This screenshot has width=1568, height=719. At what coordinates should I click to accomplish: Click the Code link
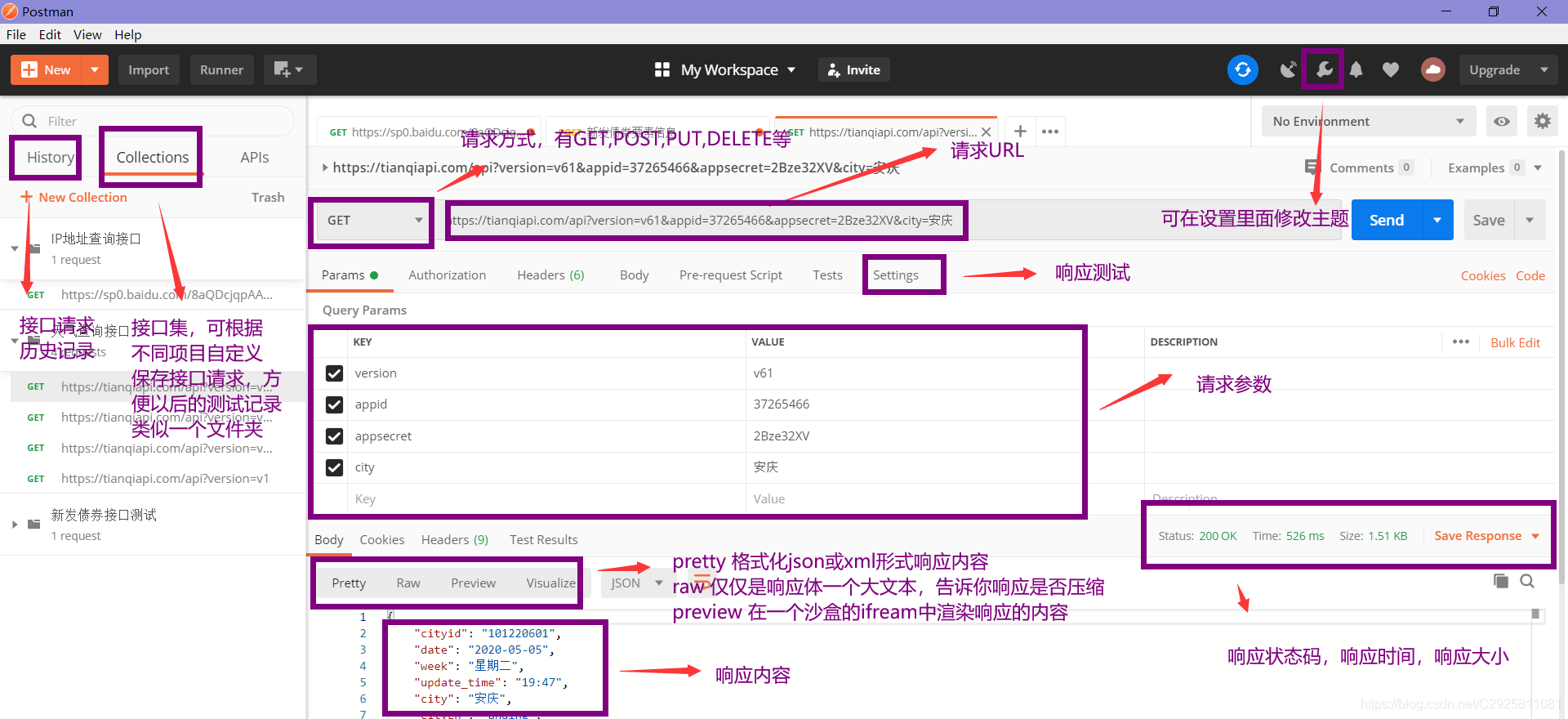point(1530,275)
